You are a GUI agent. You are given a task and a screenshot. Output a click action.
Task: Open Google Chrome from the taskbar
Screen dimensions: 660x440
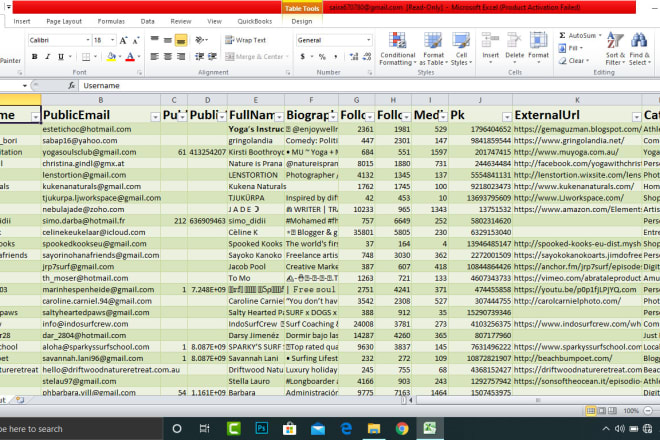[x=402, y=429]
